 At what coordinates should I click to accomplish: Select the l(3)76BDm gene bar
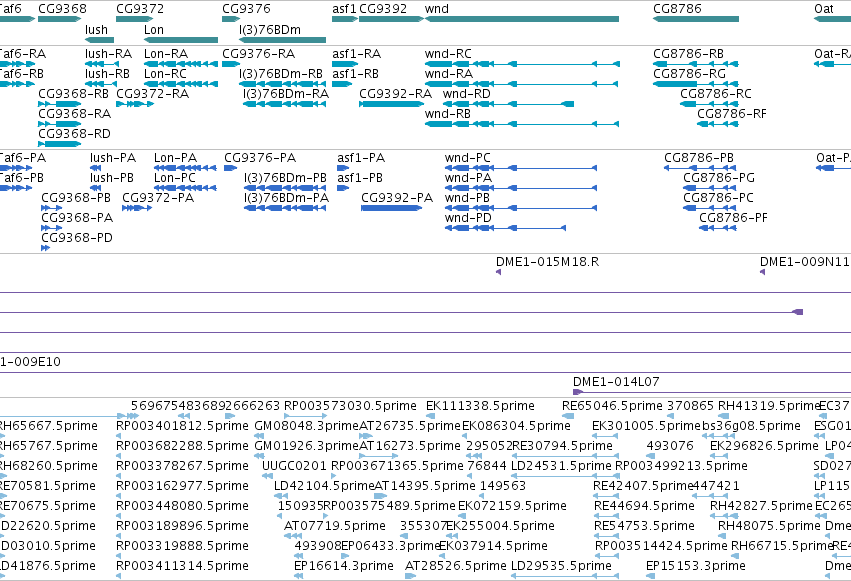coord(282,40)
